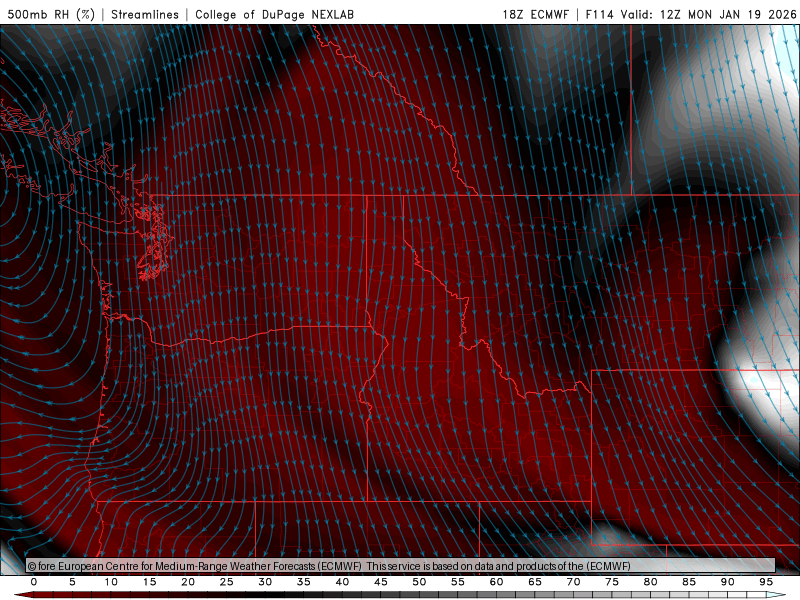Click the "10" value on the color scale
800x600 pixels.
111,582
